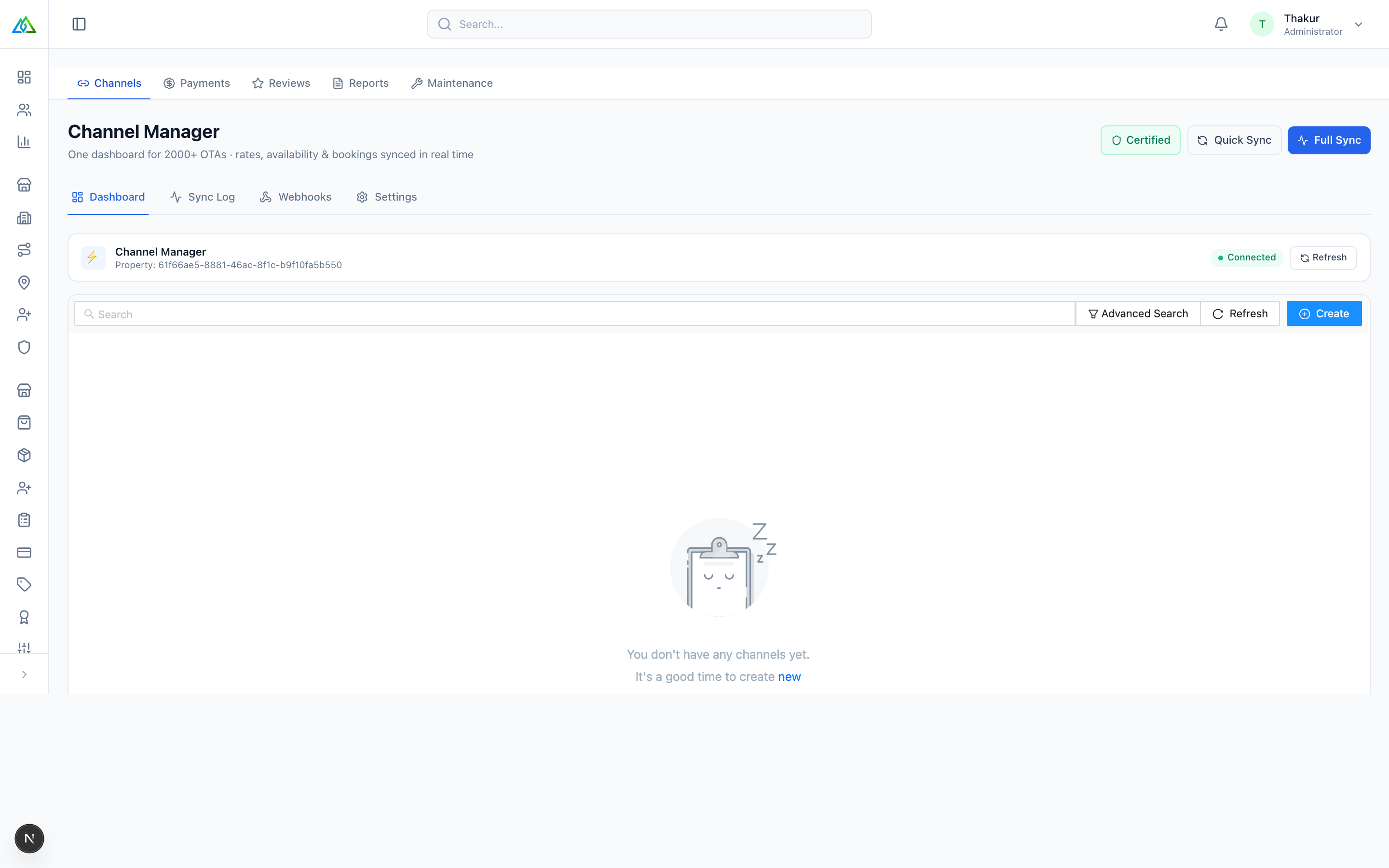Image resolution: width=1389 pixels, height=868 pixels.
Task: Click the Property ID text
Action: tap(229, 265)
